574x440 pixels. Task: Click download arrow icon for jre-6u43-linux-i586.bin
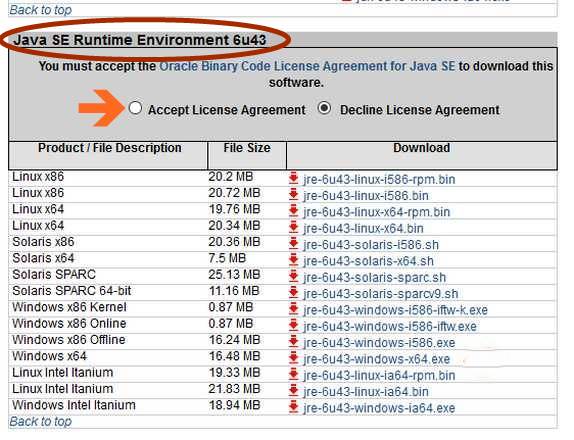(294, 194)
